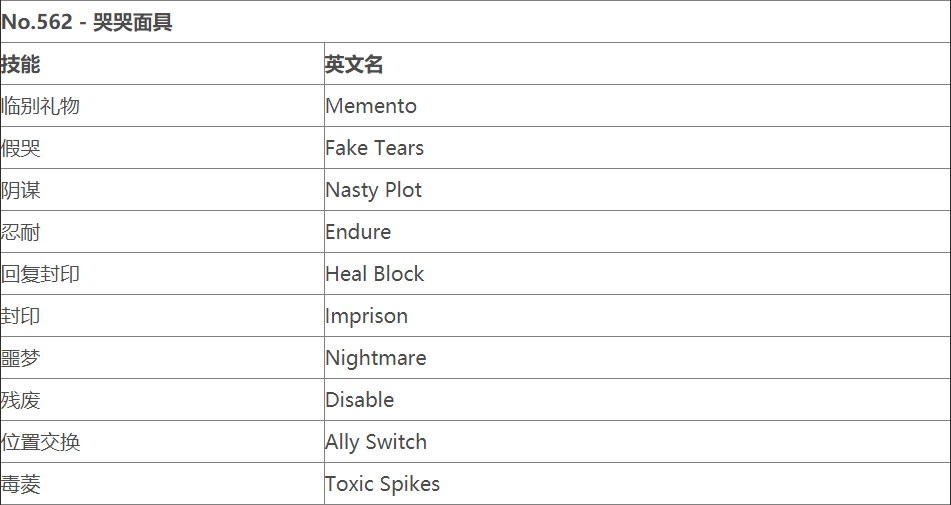Click the 英文名 column header
The width and height of the screenshot is (951, 505).
pyautogui.click(x=354, y=64)
